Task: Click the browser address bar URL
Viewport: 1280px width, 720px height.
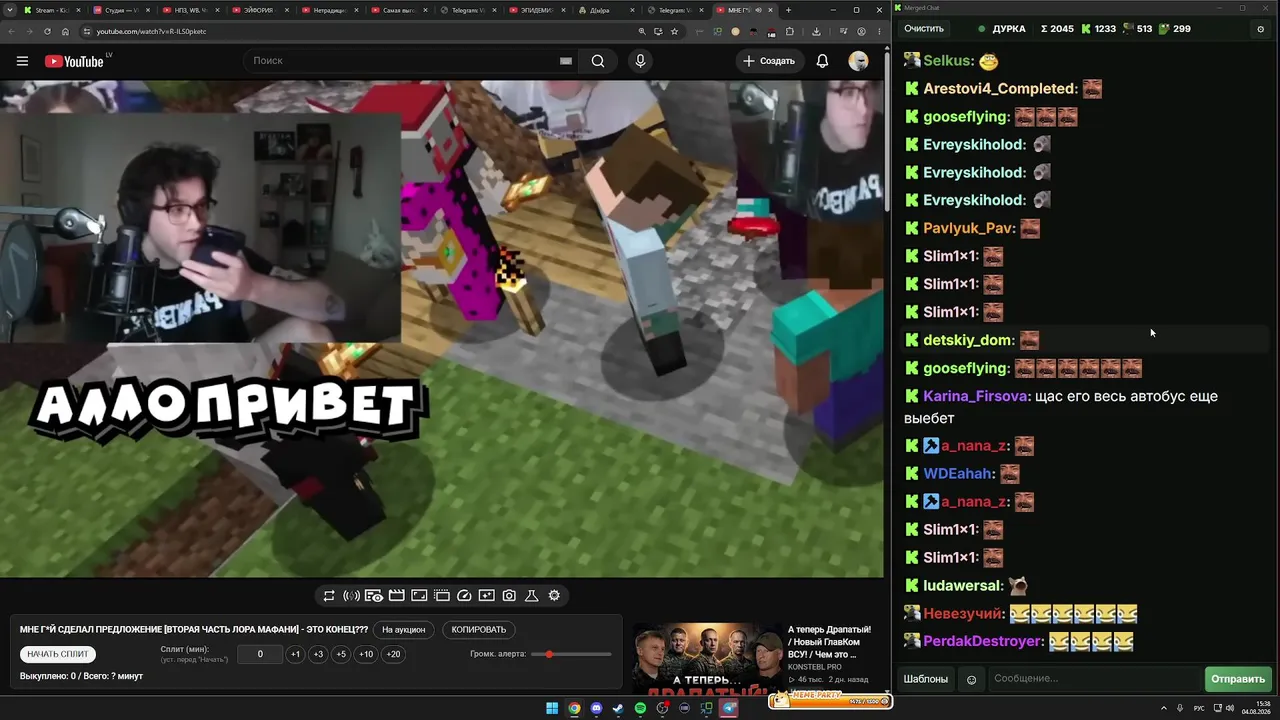Action: [x=151, y=31]
